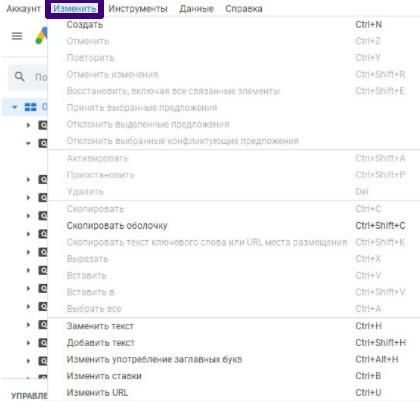420x401 pixels.
Task: Click the Ctrl+U shortcut text
Action: pyautogui.click(x=368, y=393)
